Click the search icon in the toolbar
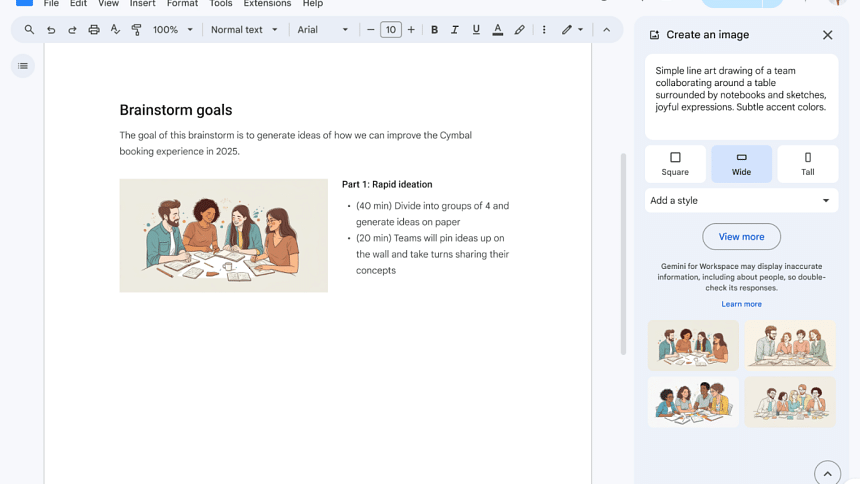Image resolution: width=860 pixels, height=484 pixels. click(x=29, y=30)
